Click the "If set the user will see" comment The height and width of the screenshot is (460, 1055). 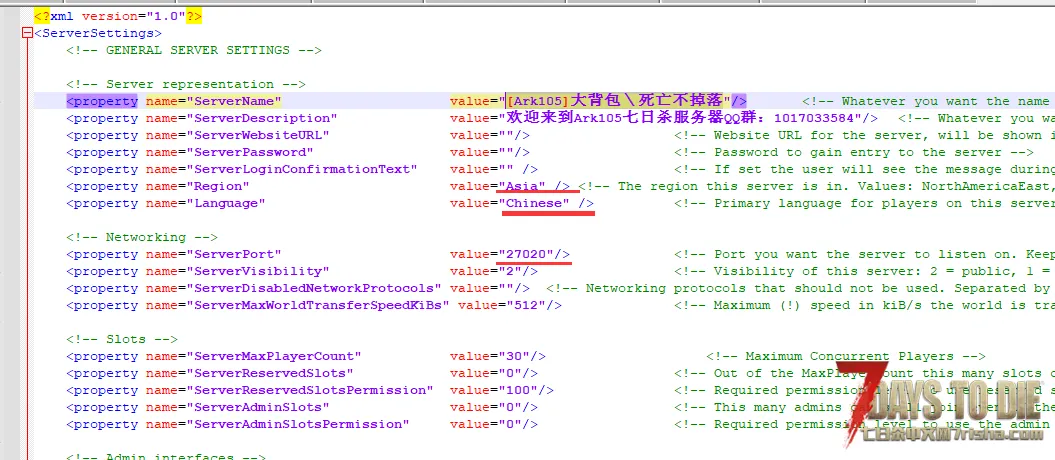pyautogui.click(x=865, y=169)
